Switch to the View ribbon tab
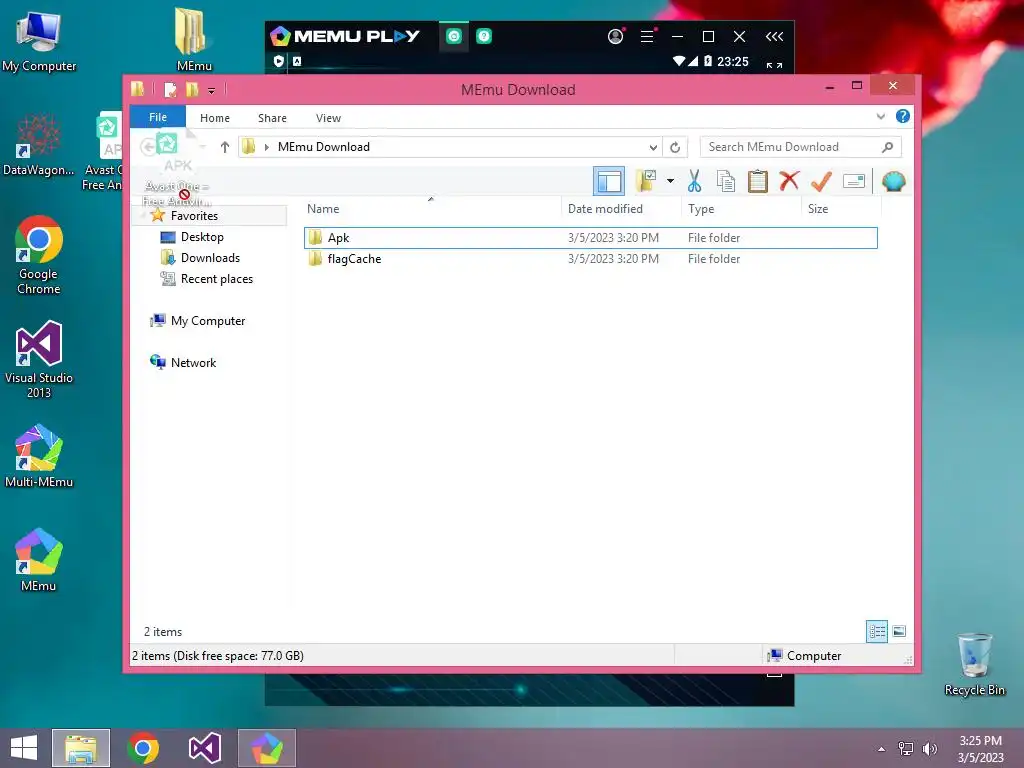1024x768 pixels. (x=328, y=118)
